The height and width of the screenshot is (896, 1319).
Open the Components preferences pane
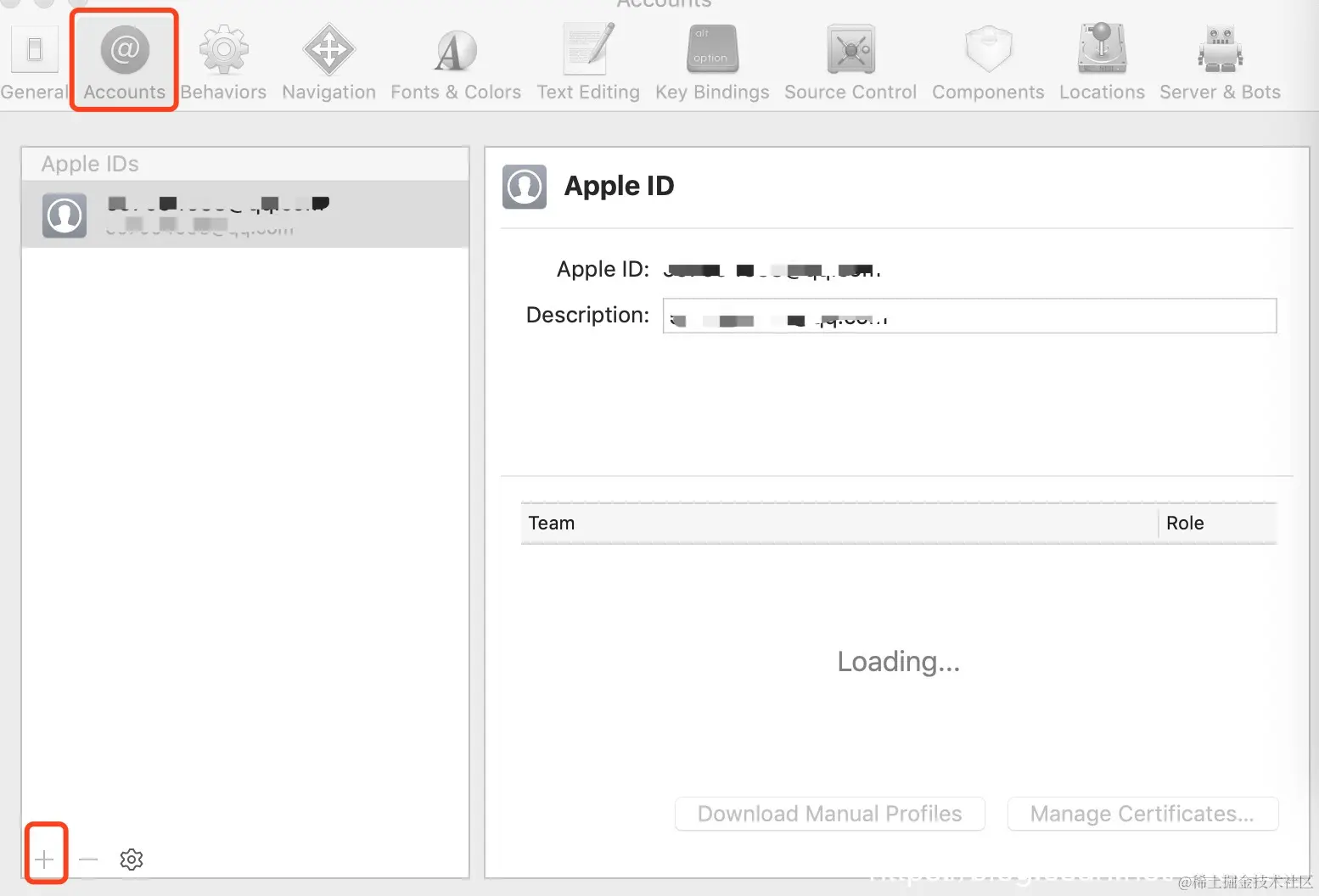pos(988,64)
